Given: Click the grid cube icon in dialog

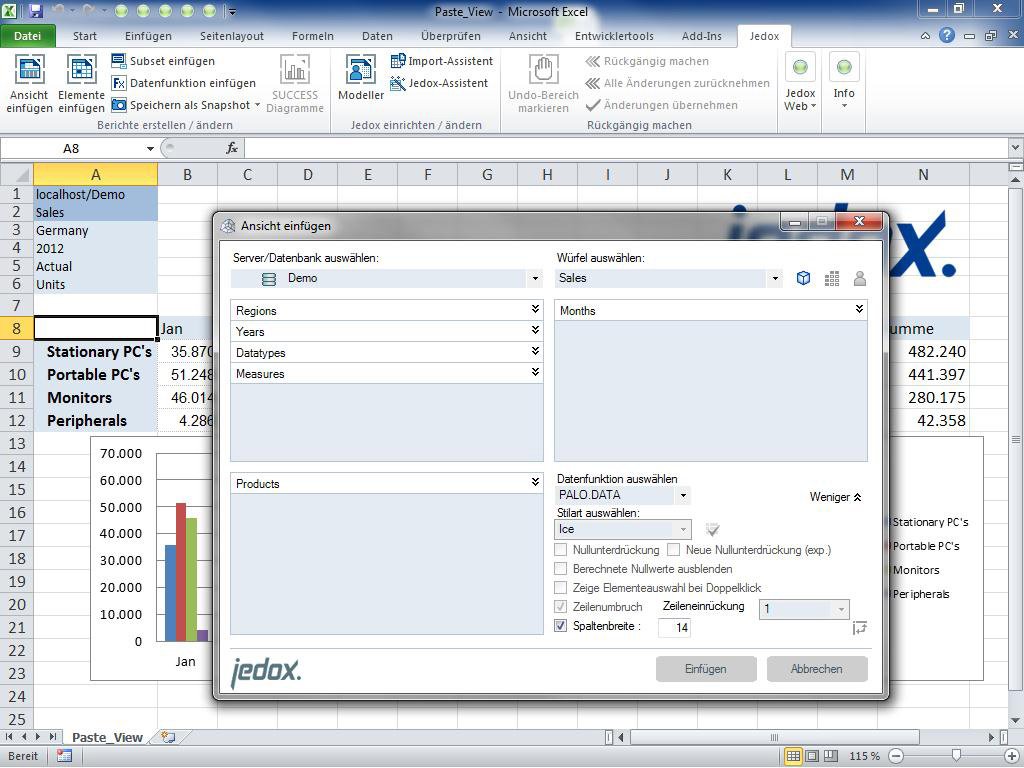Looking at the screenshot, I should click(831, 278).
